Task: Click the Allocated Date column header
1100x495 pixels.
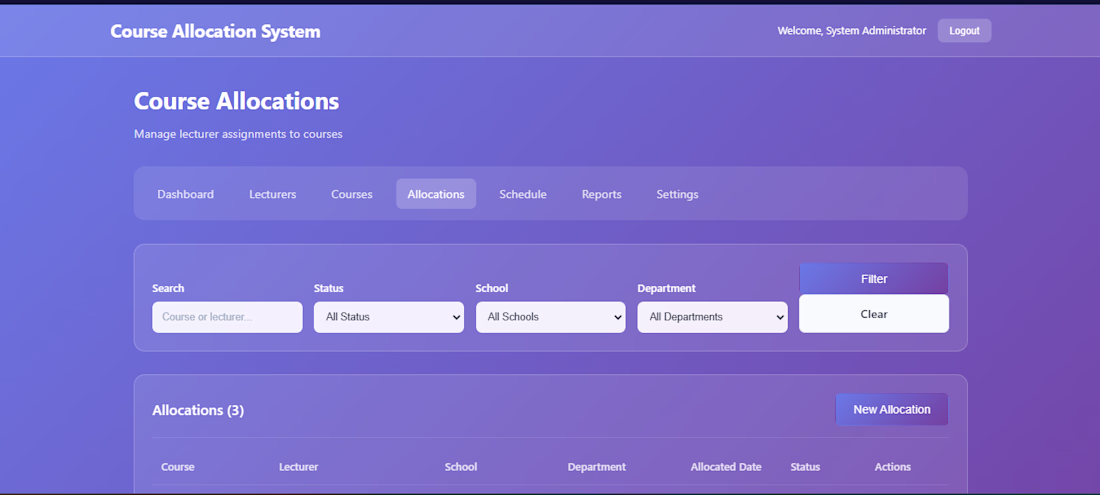Action: 725,467
